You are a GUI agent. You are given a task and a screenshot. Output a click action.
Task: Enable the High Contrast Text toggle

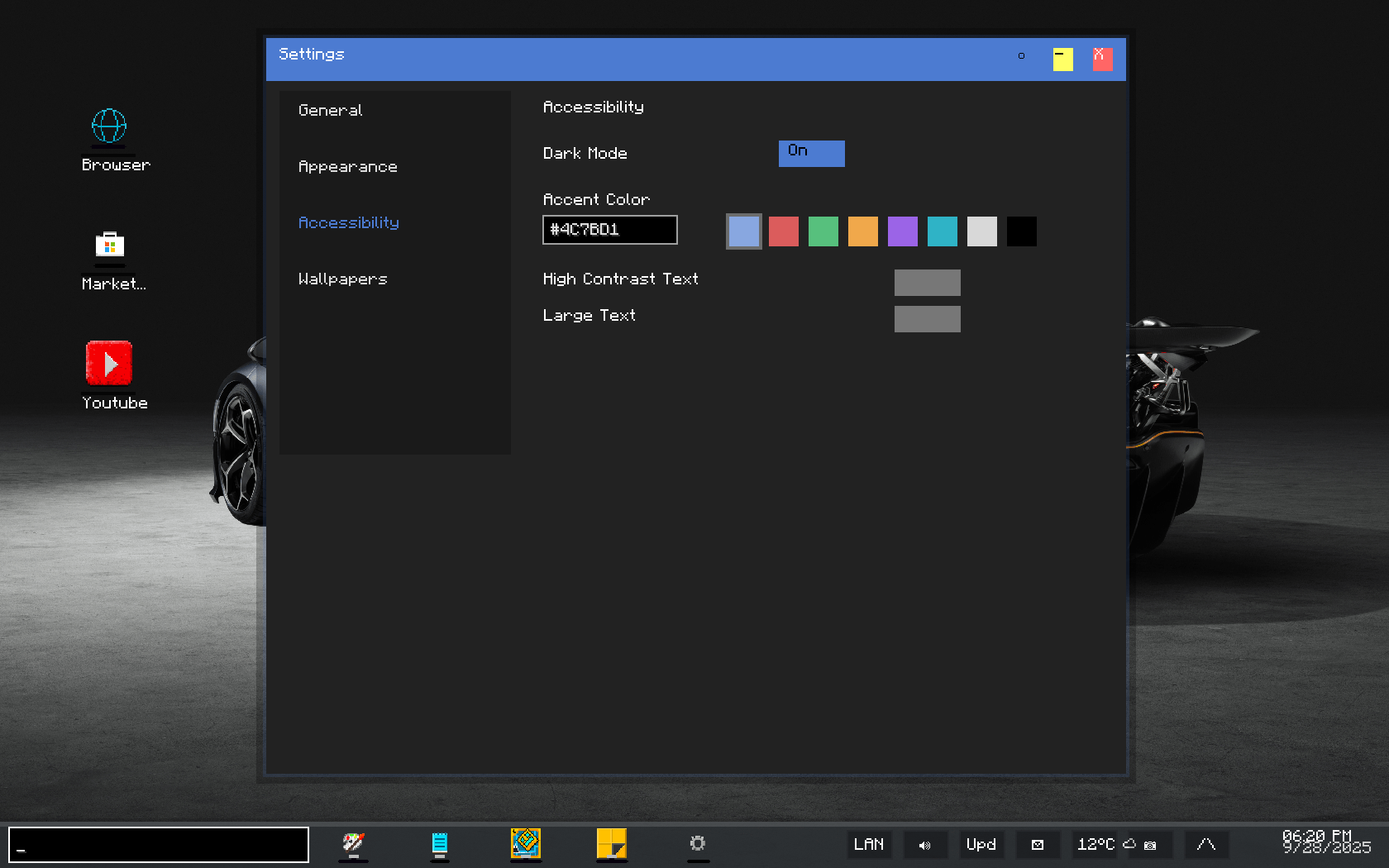(927, 282)
